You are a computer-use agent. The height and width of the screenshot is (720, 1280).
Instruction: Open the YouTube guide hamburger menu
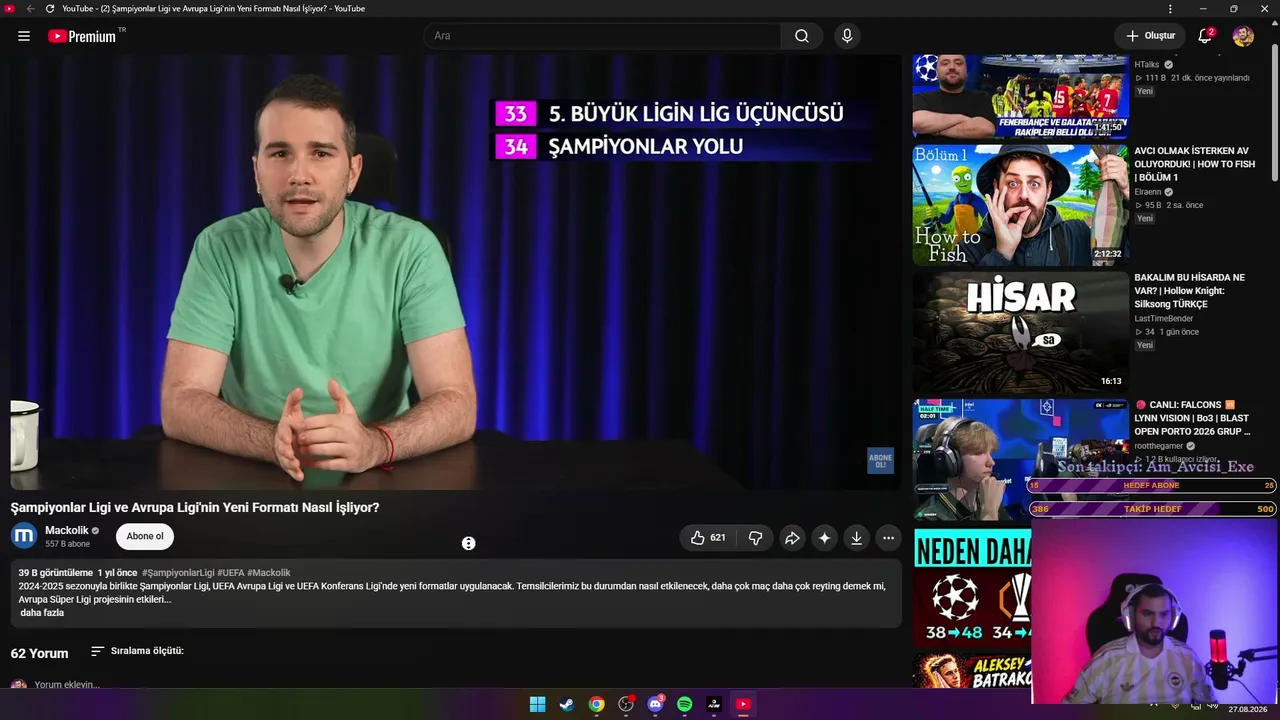tap(24, 36)
